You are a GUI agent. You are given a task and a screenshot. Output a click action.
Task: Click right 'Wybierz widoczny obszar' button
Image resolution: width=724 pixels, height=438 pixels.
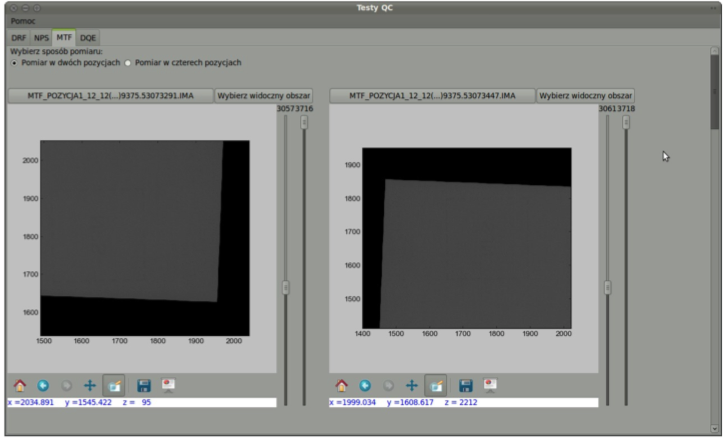[x=585, y=96]
